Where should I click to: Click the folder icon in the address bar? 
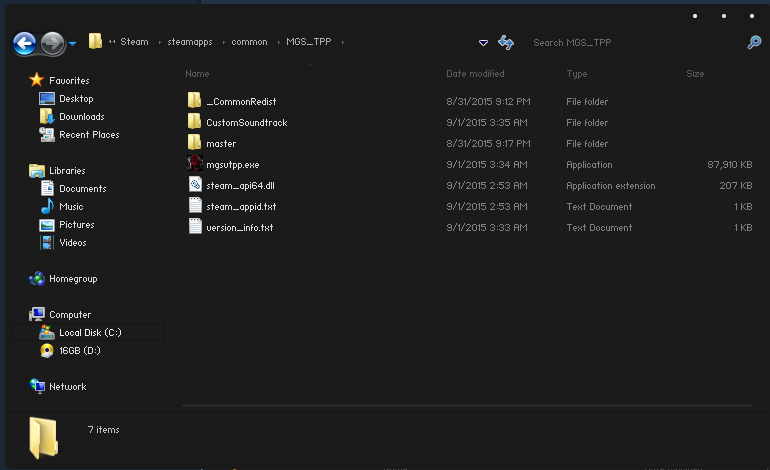point(95,41)
